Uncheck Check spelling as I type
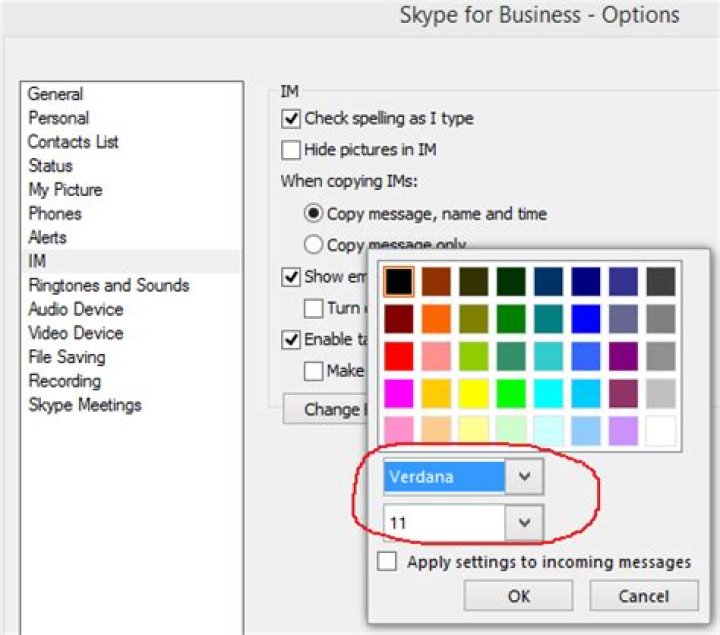The image size is (720, 635). (291, 118)
